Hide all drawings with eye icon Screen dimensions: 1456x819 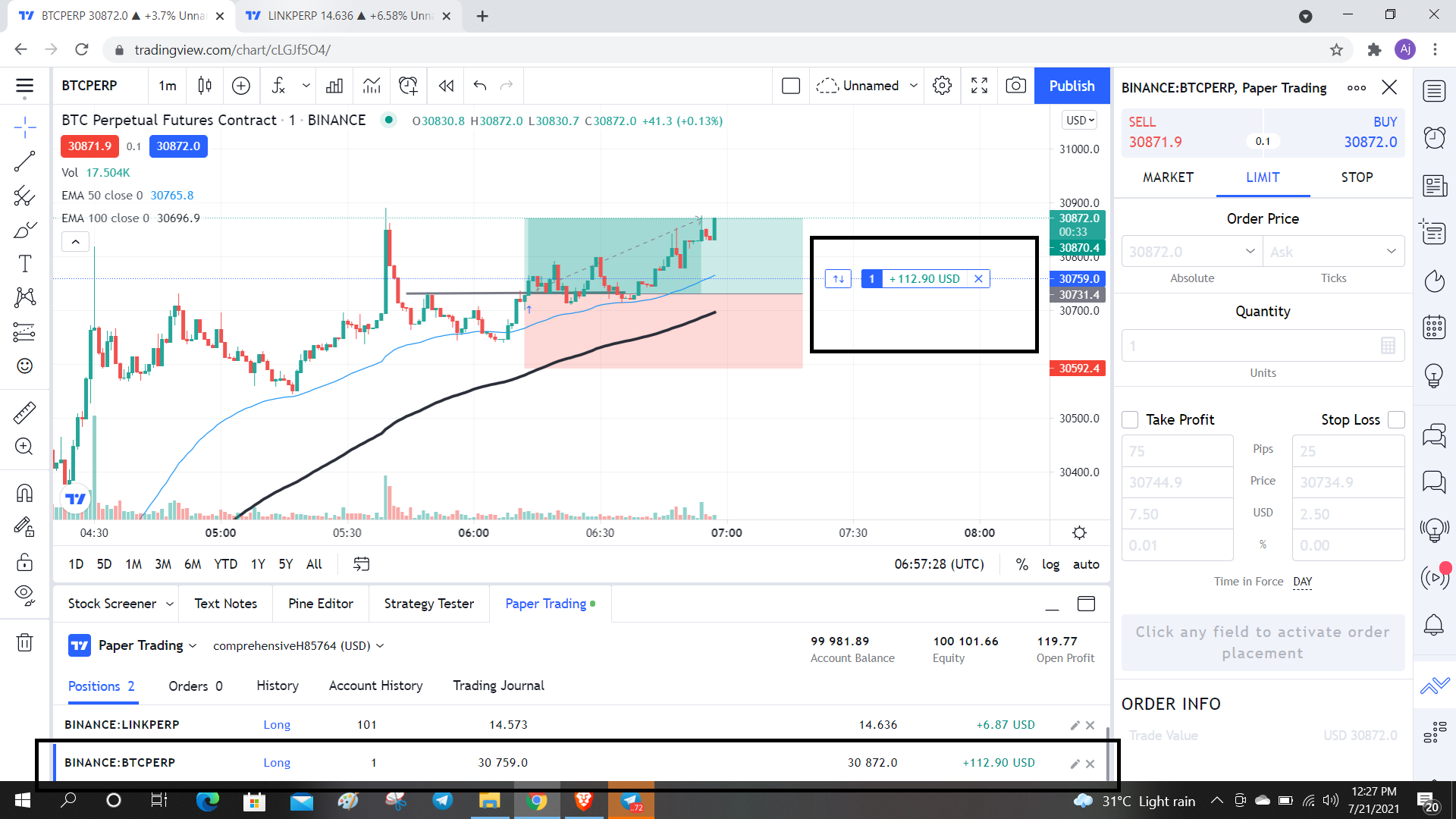(x=25, y=595)
